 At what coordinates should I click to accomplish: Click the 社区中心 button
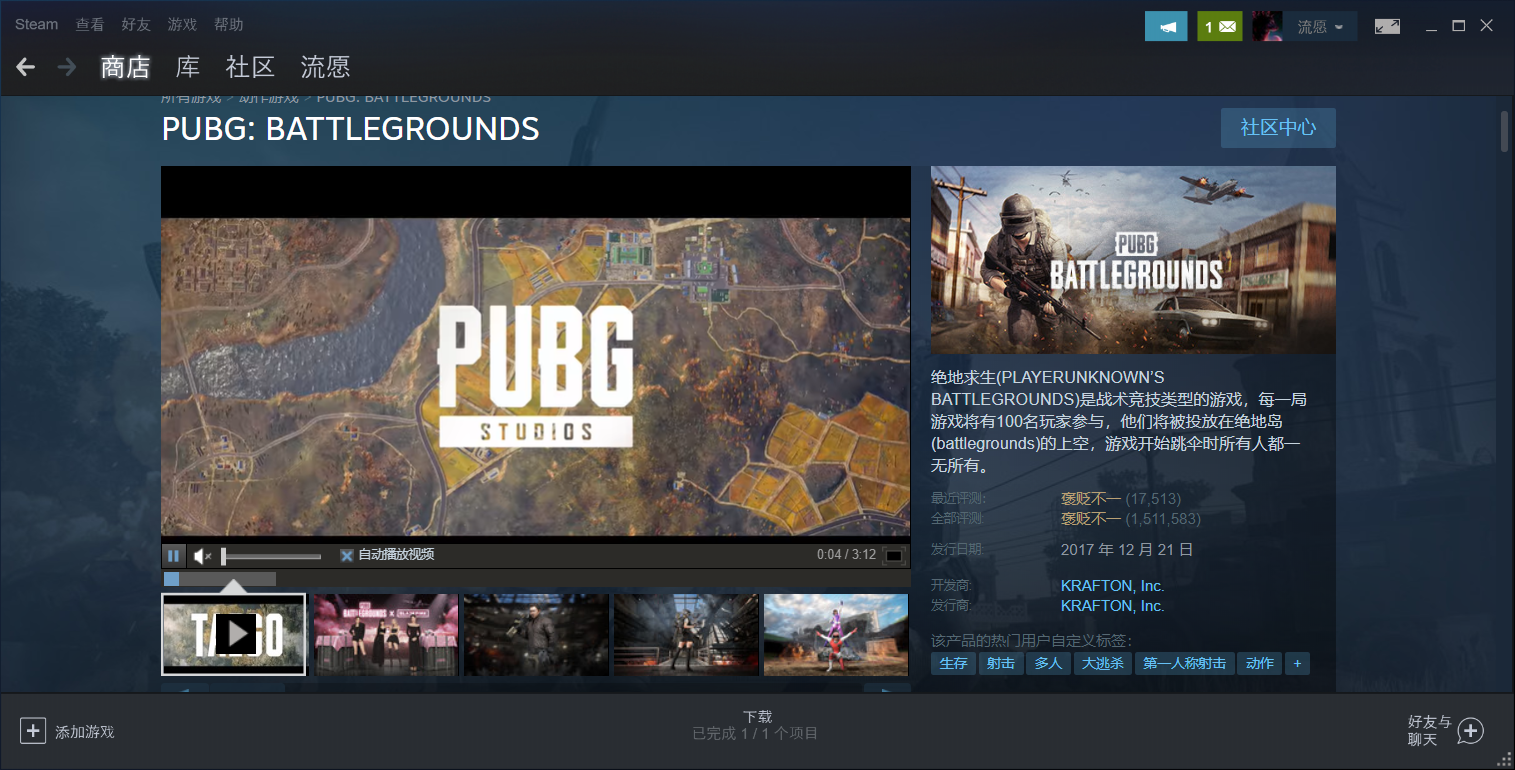pyautogui.click(x=1278, y=128)
